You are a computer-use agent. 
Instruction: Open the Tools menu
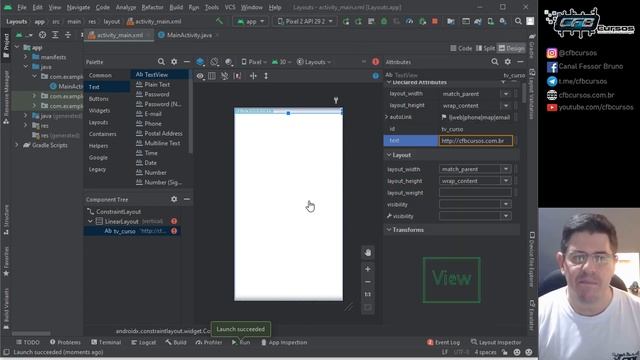(211, 7)
